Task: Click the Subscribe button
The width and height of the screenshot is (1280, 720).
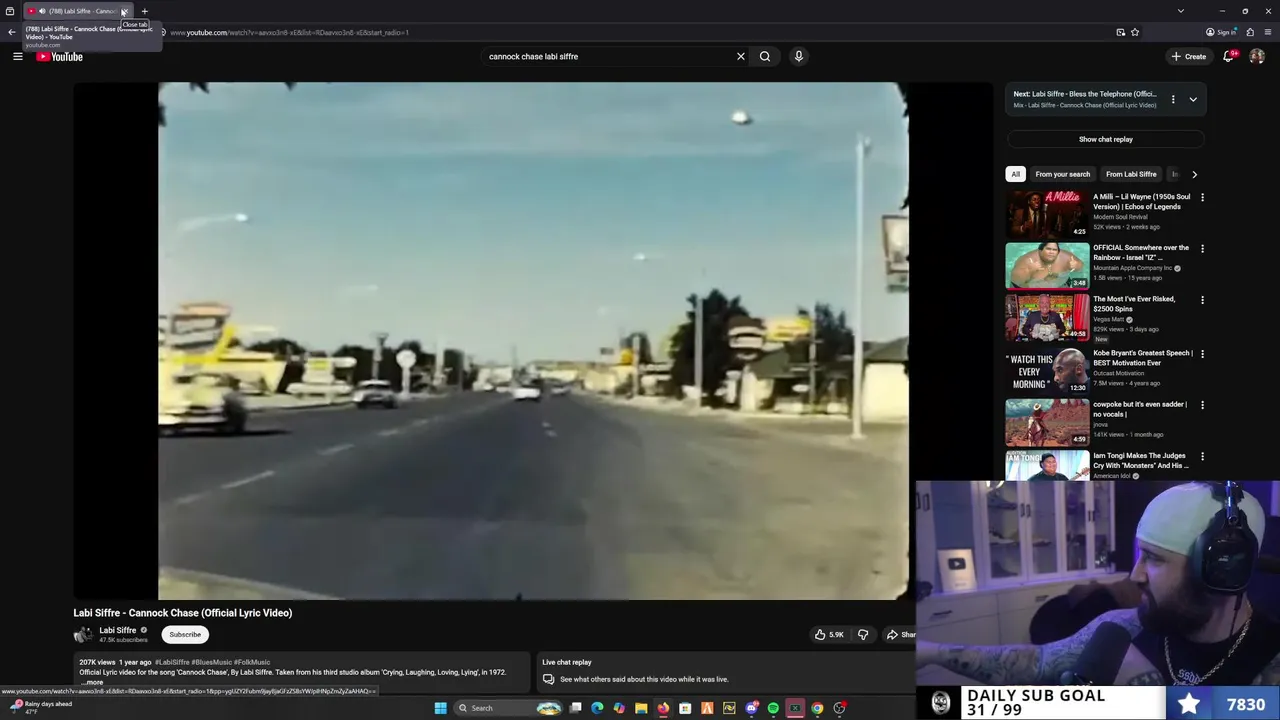Action: [x=185, y=634]
